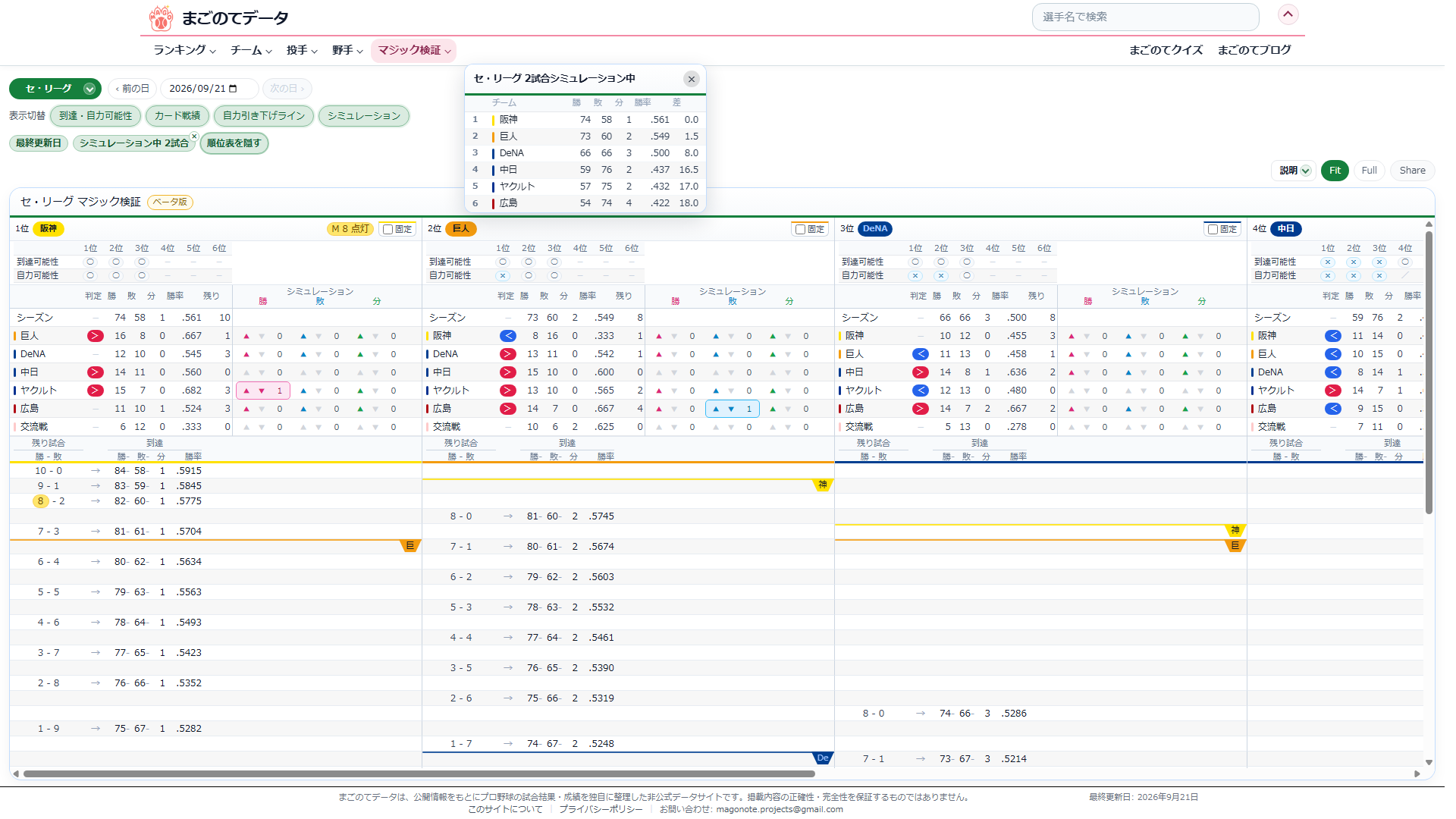Click the 順位表を隠す button
This screenshot has width=1456, height=819.
click(x=234, y=143)
